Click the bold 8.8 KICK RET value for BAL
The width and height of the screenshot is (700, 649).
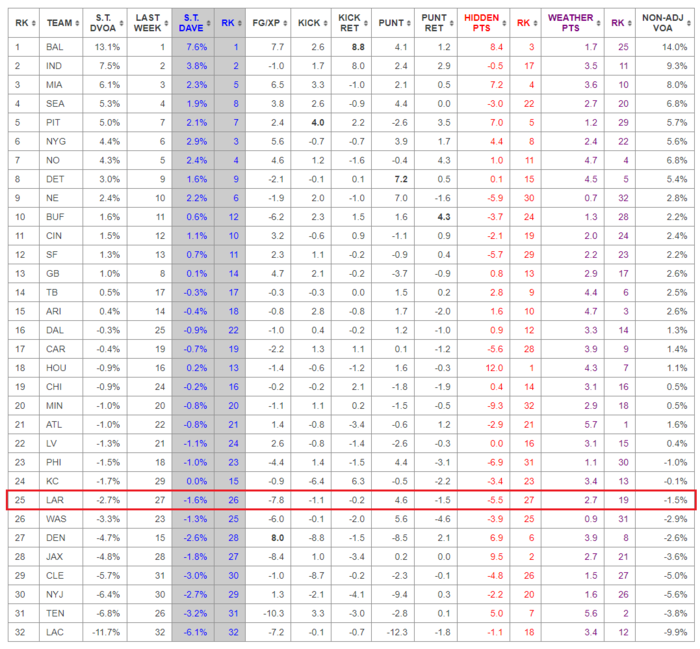(358, 47)
